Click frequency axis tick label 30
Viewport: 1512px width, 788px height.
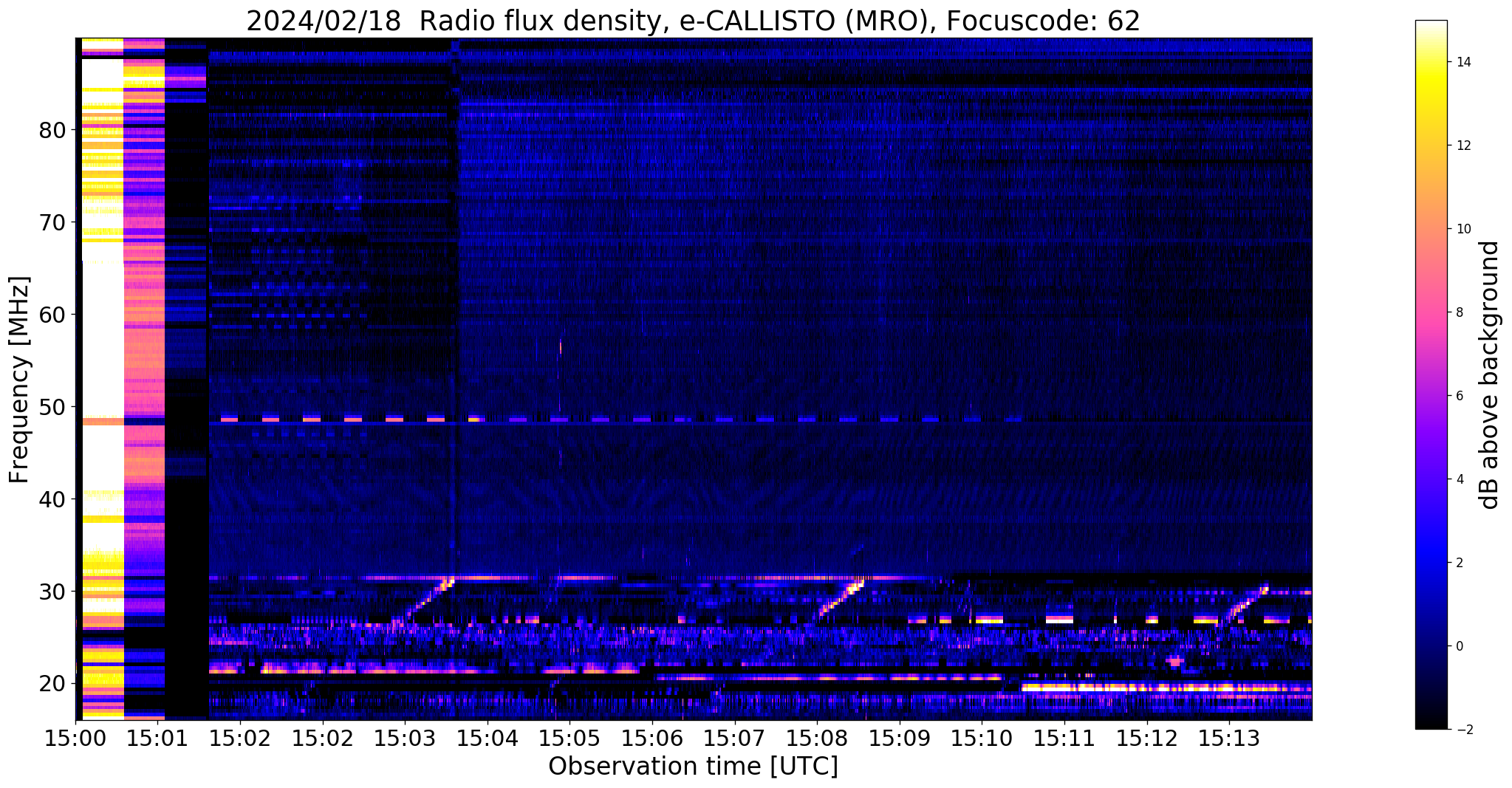click(53, 592)
